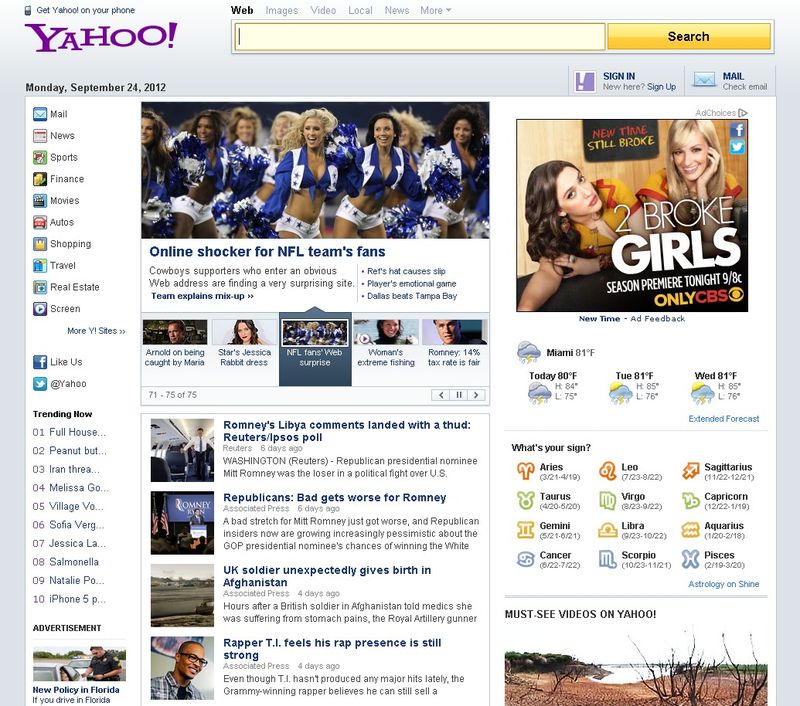Screen dimensions: 800x706
Task: Open trending item 'iPhone 5 p...'
Action: pyautogui.click(x=78, y=599)
